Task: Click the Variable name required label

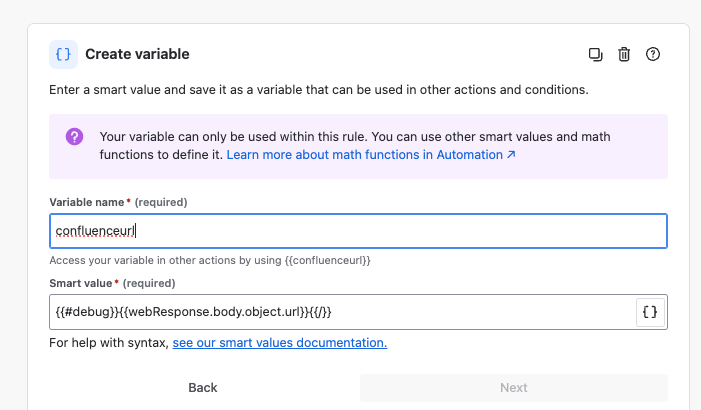Action: [118, 202]
